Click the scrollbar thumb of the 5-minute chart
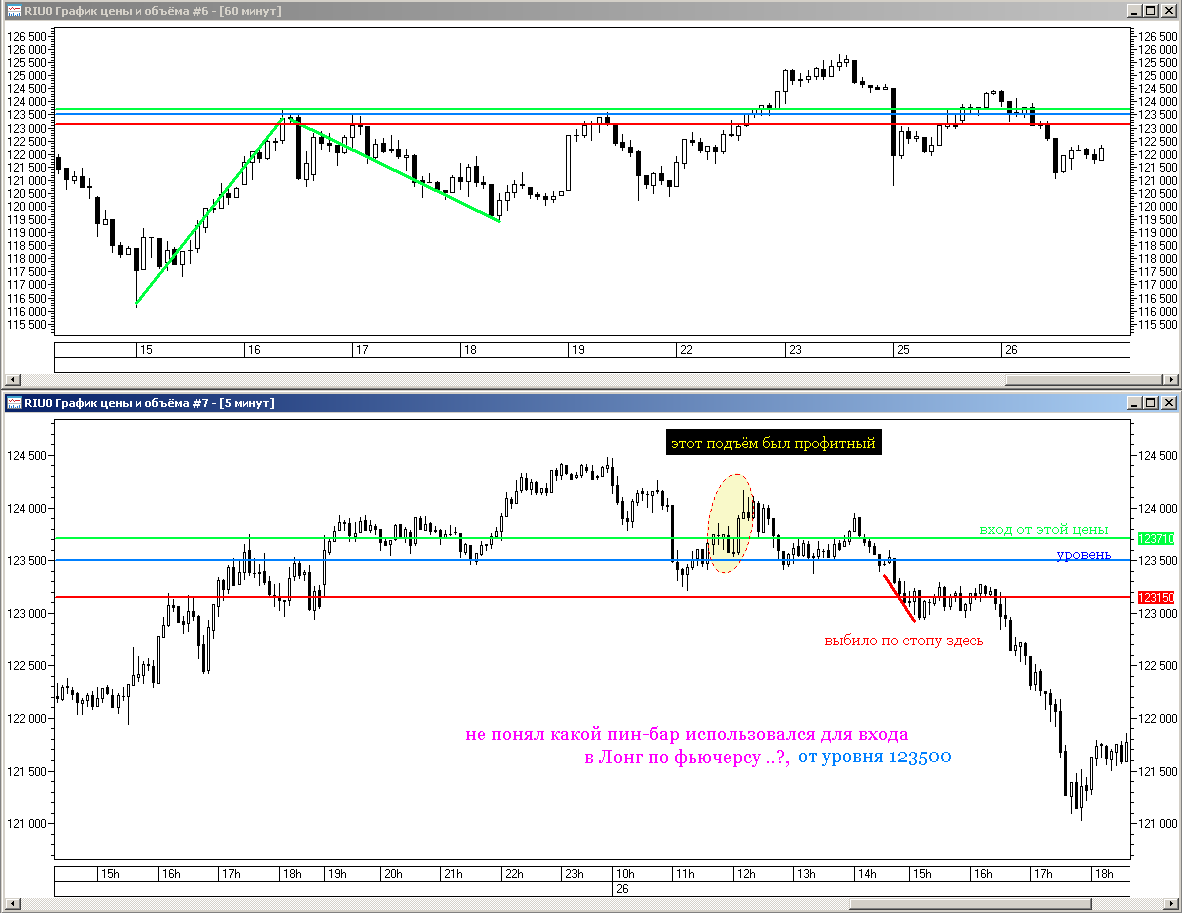This screenshot has width=1182, height=913. point(970,904)
